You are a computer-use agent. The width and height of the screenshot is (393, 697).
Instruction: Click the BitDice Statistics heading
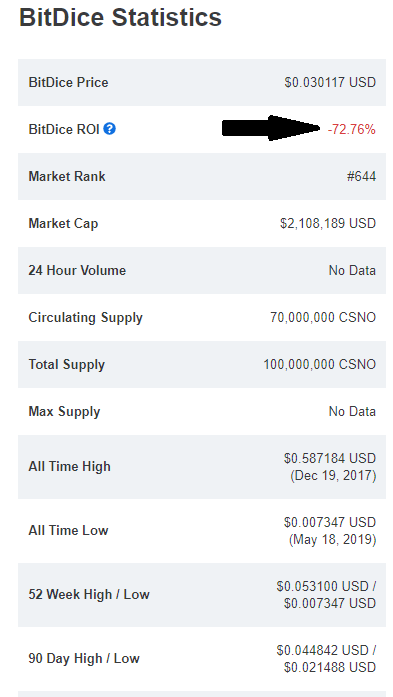[120, 17]
